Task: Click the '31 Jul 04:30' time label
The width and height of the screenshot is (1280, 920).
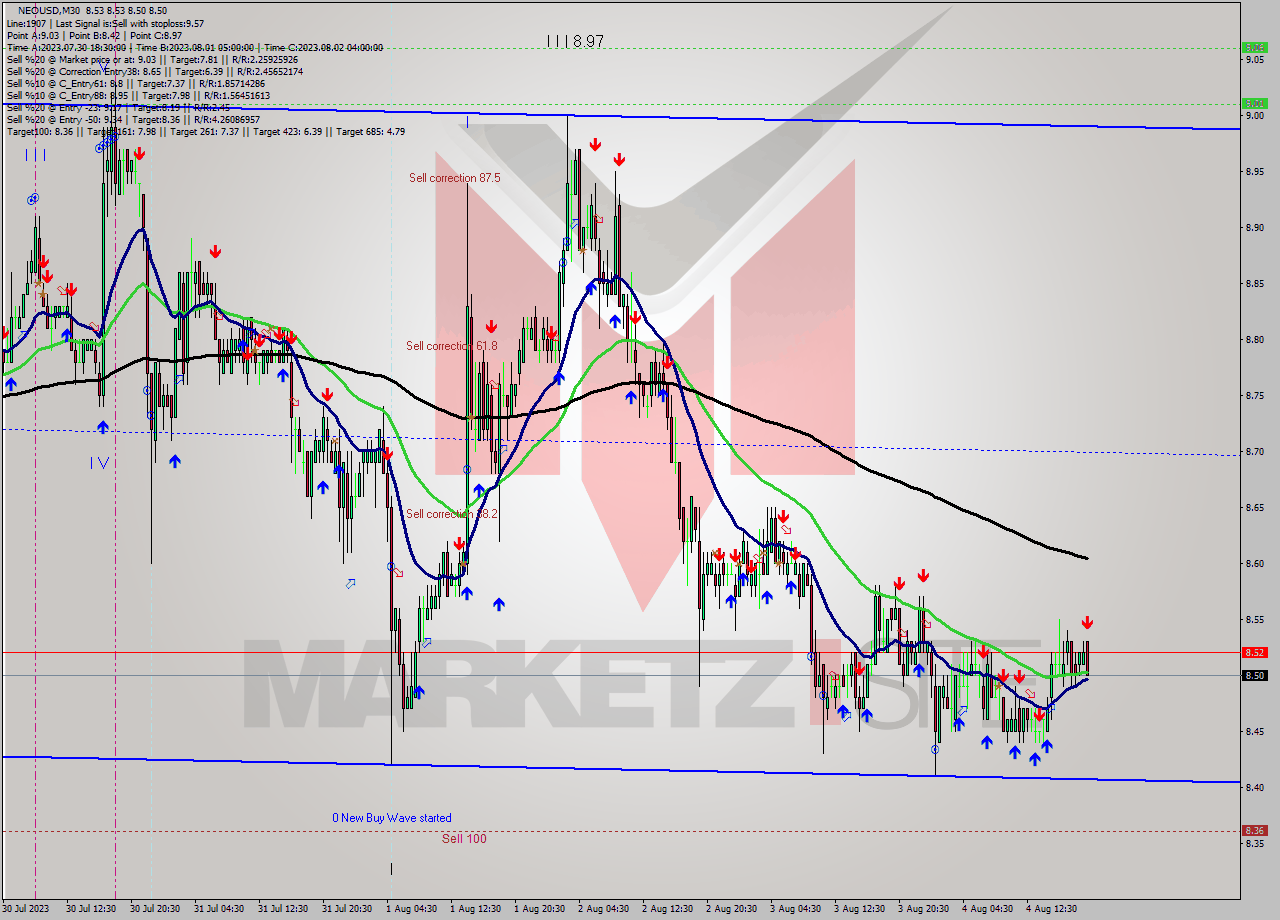Action: 219,909
